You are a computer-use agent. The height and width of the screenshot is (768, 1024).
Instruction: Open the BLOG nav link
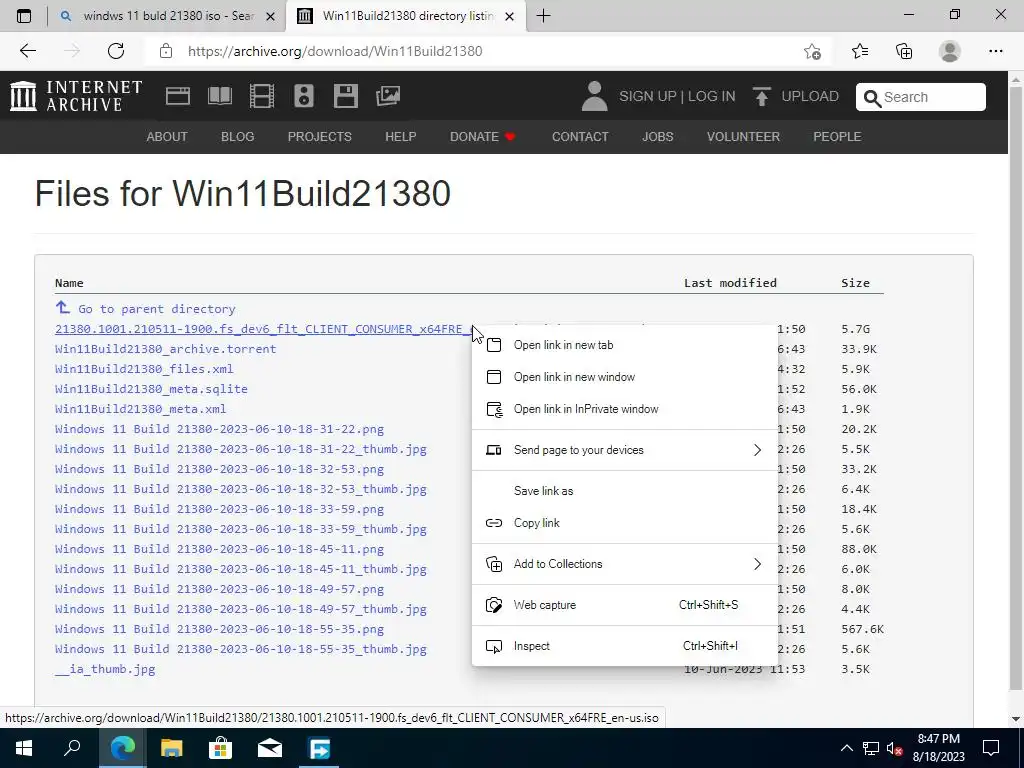tap(237, 136)
